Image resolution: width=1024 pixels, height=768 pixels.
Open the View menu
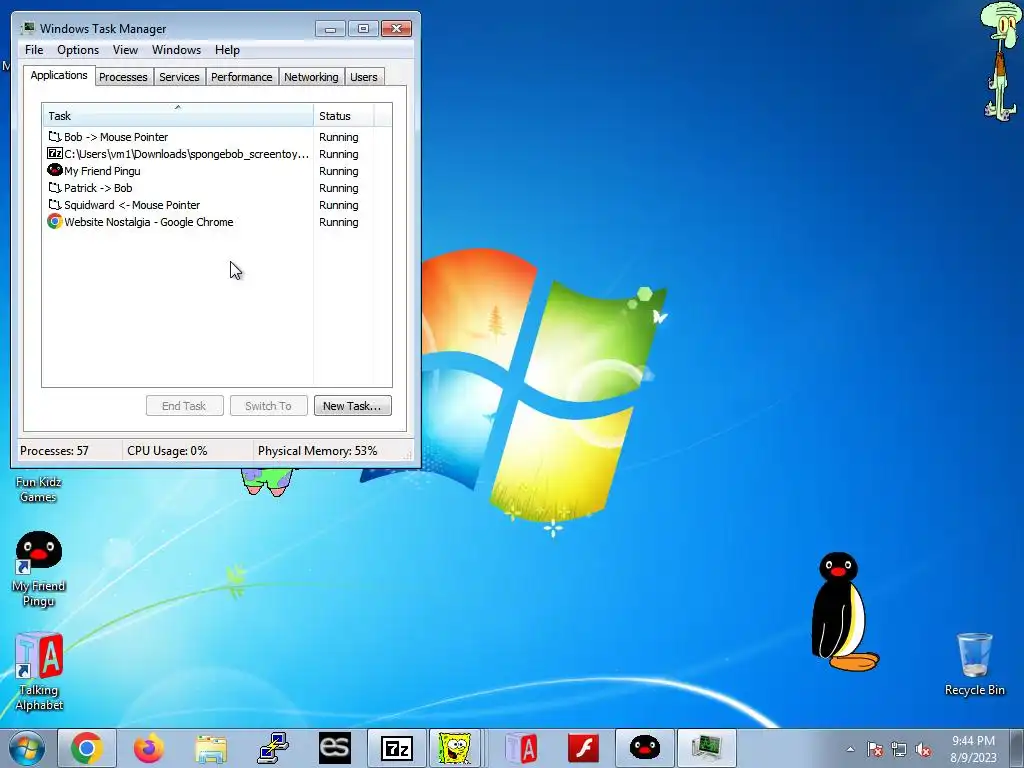pos(125,50)
